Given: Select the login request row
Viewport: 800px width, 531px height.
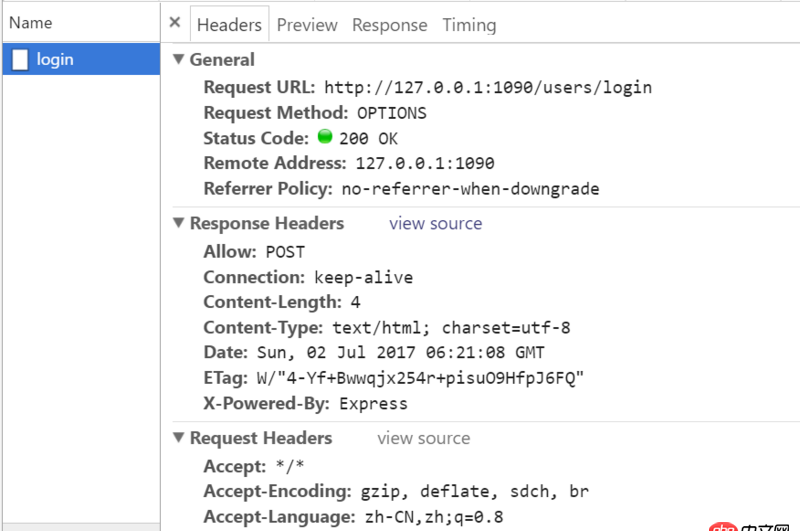Looking at the screenshot, I should (x=82, y=59).
